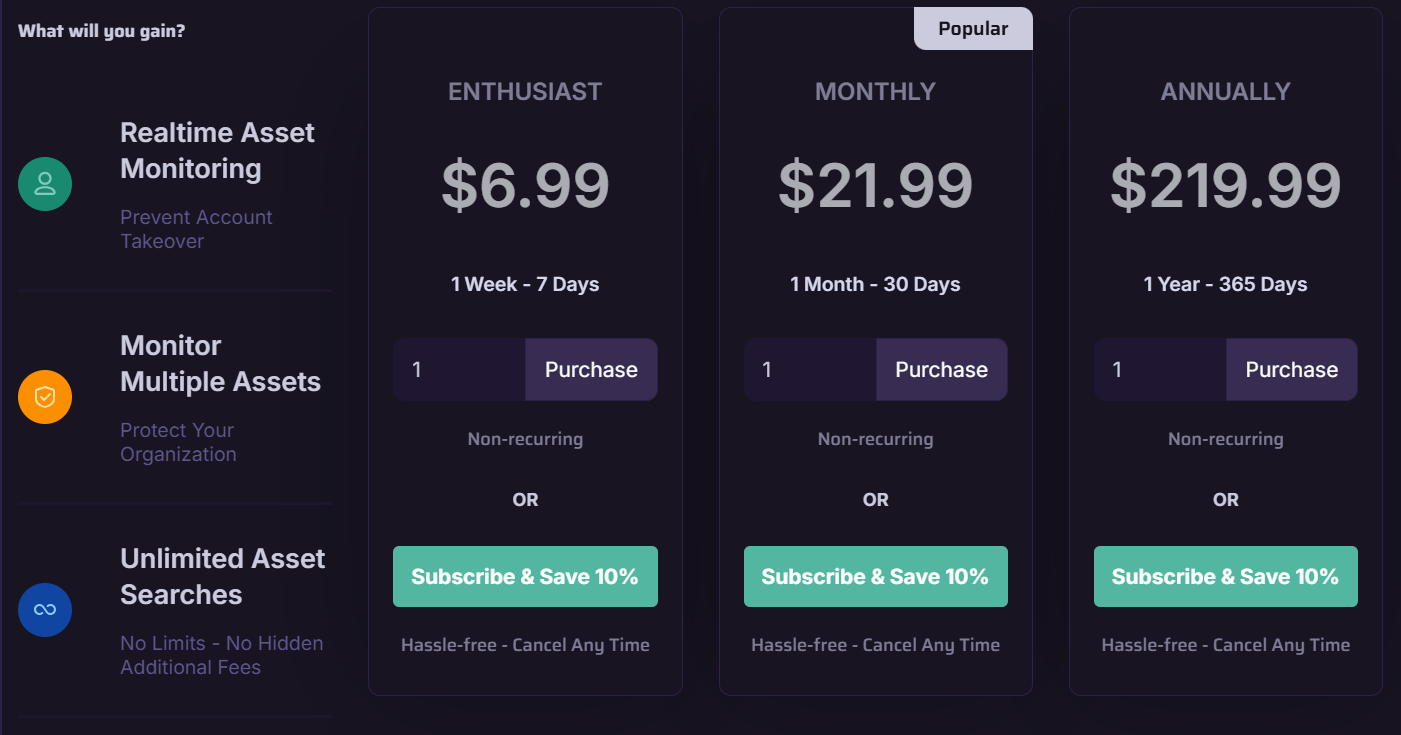
Task: Click the $21.99 Monthly price
Action: [875, 186]
